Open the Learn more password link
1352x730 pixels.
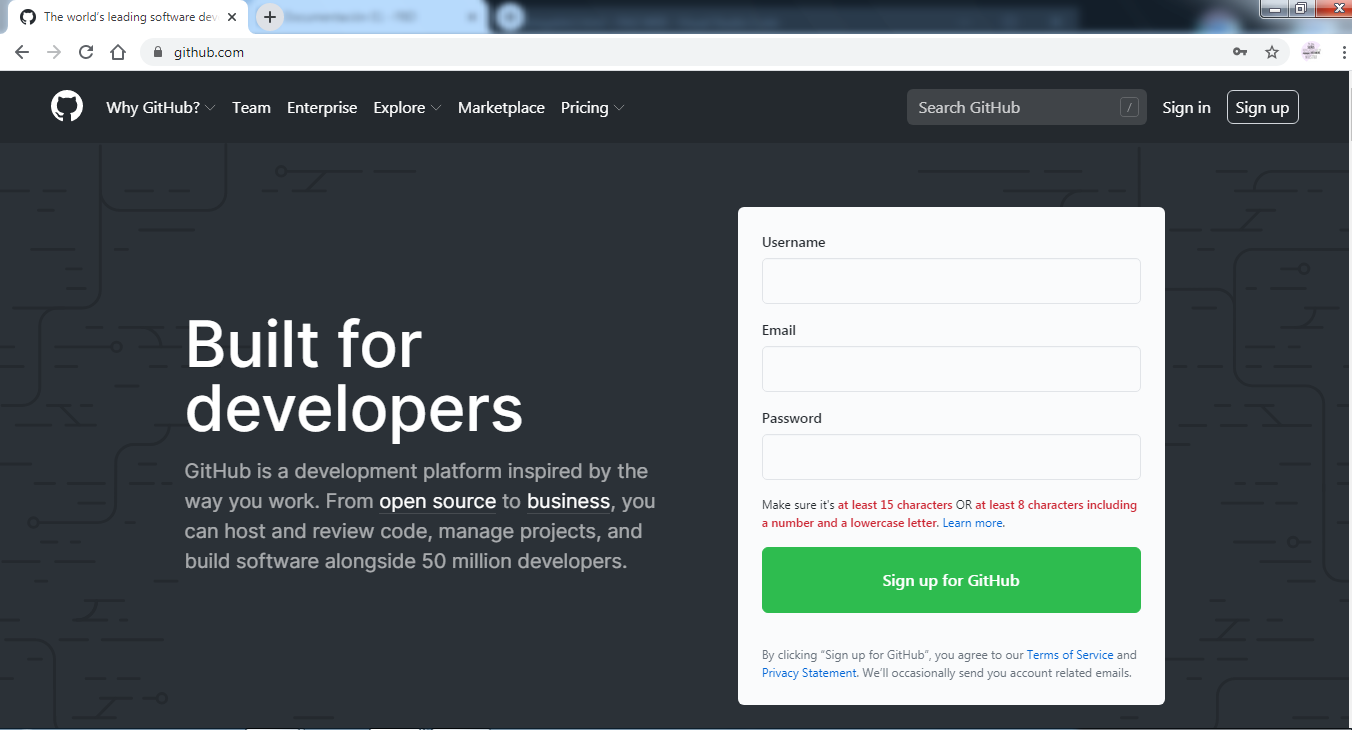(x=973, y=523)
